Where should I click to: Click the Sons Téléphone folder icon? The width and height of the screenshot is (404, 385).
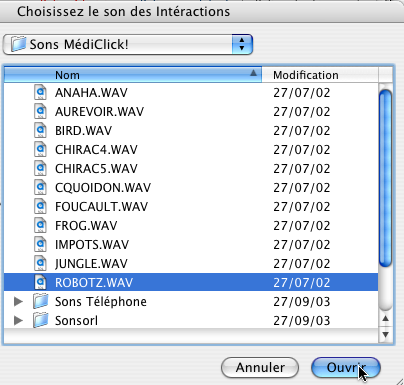41,301
